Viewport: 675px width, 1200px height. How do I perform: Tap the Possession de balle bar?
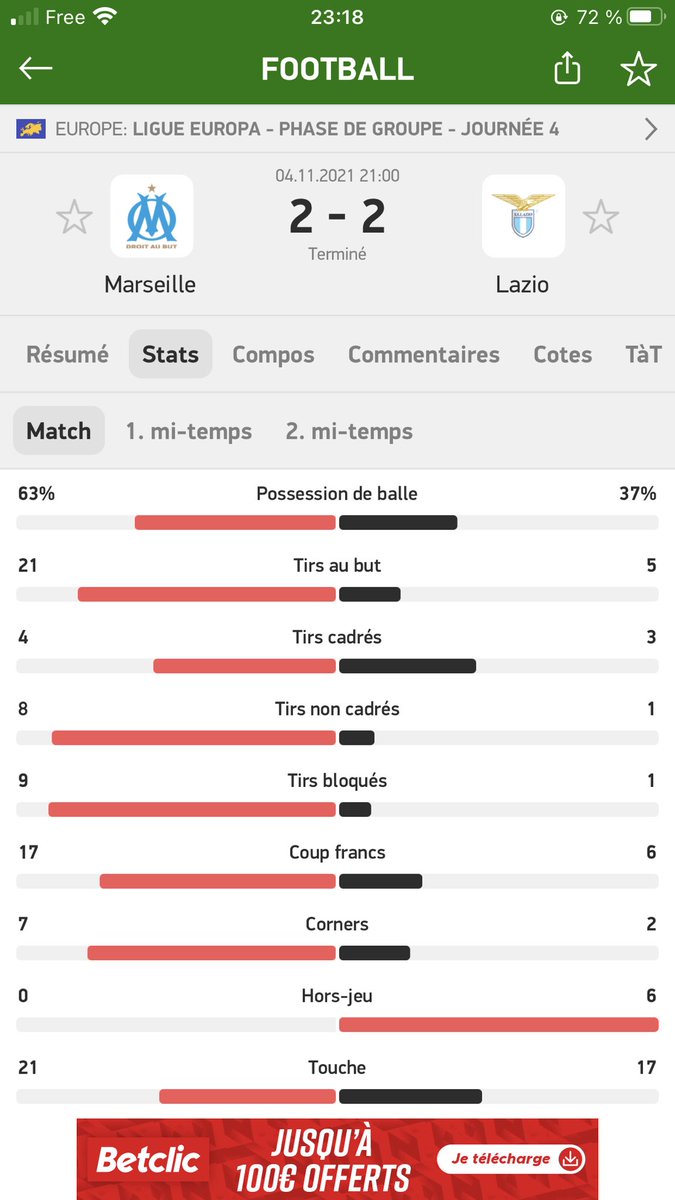(x=337, y=522)
